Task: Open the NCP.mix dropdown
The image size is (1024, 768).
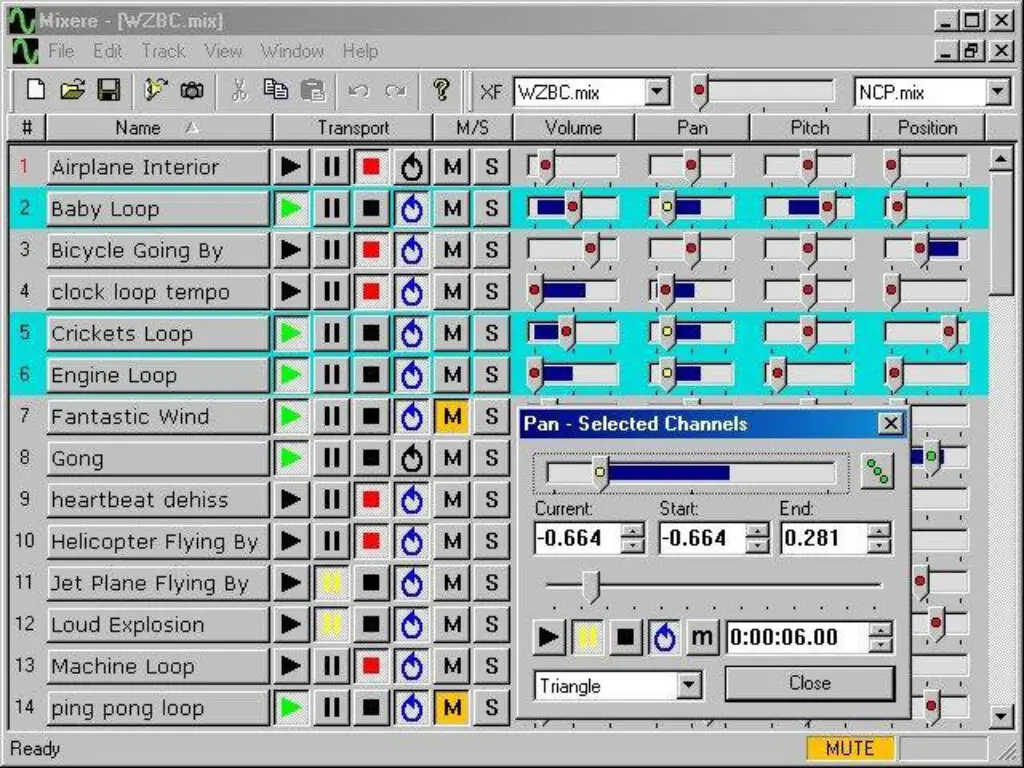Action: (997, 93)
